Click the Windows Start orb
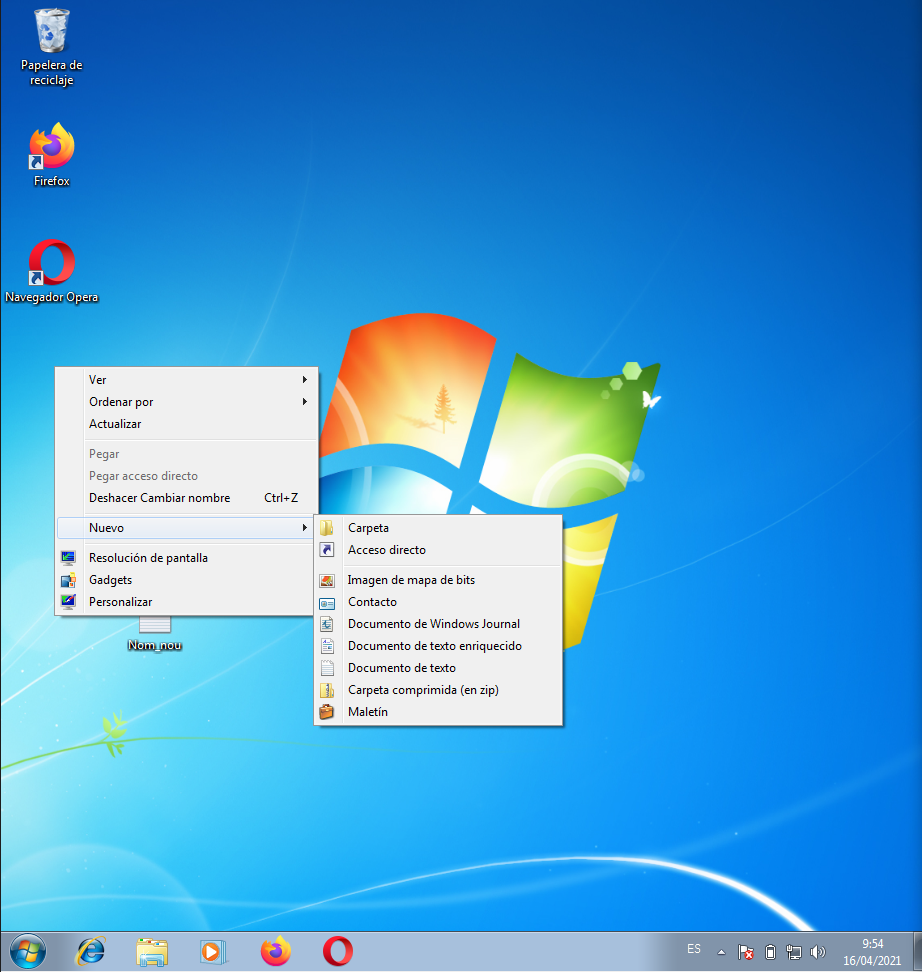Viewport: 922px width, 972px height. (28, 952)
